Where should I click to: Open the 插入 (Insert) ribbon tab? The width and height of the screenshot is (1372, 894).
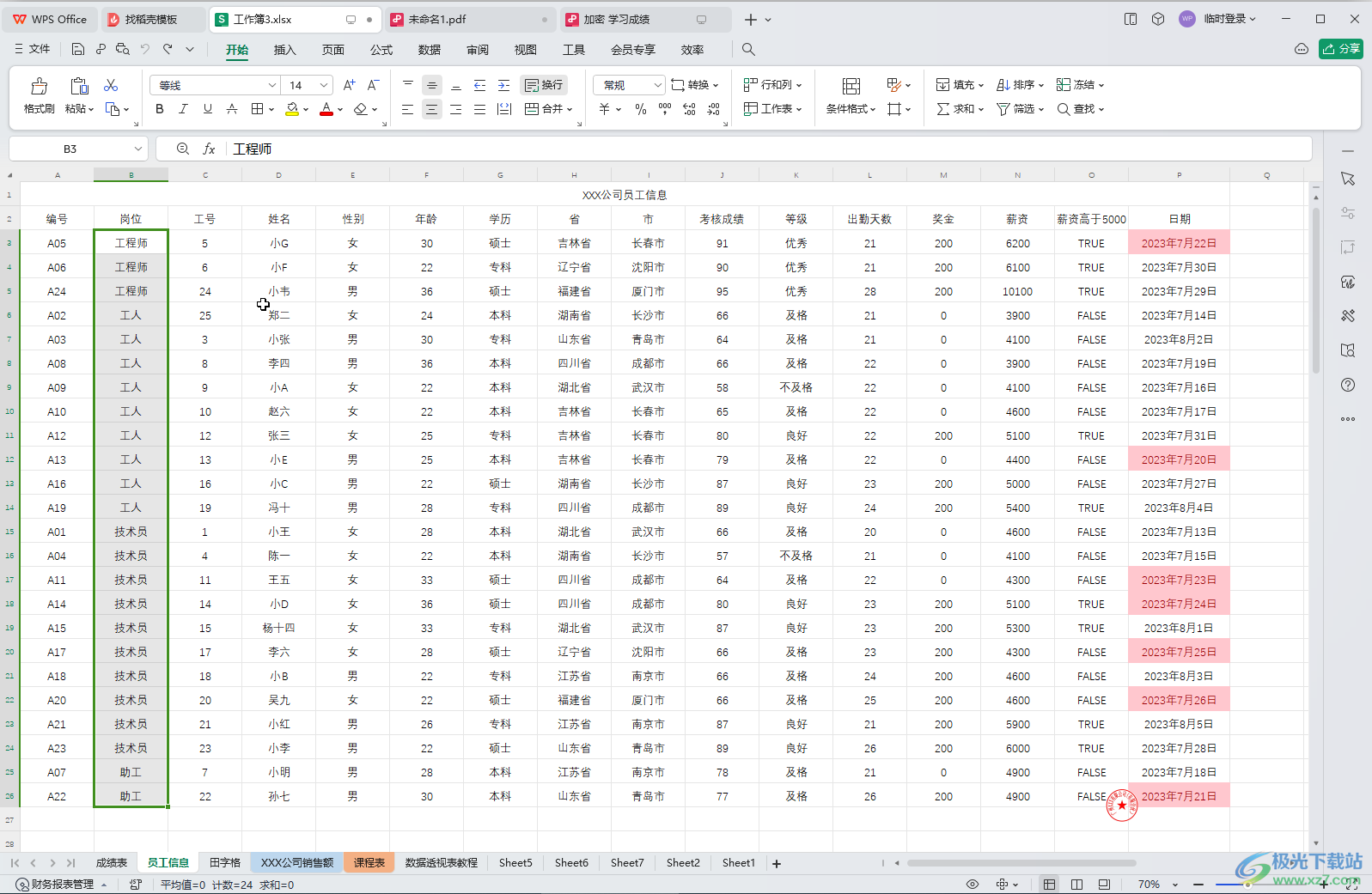pyautogui.click(x=284, y=50)
